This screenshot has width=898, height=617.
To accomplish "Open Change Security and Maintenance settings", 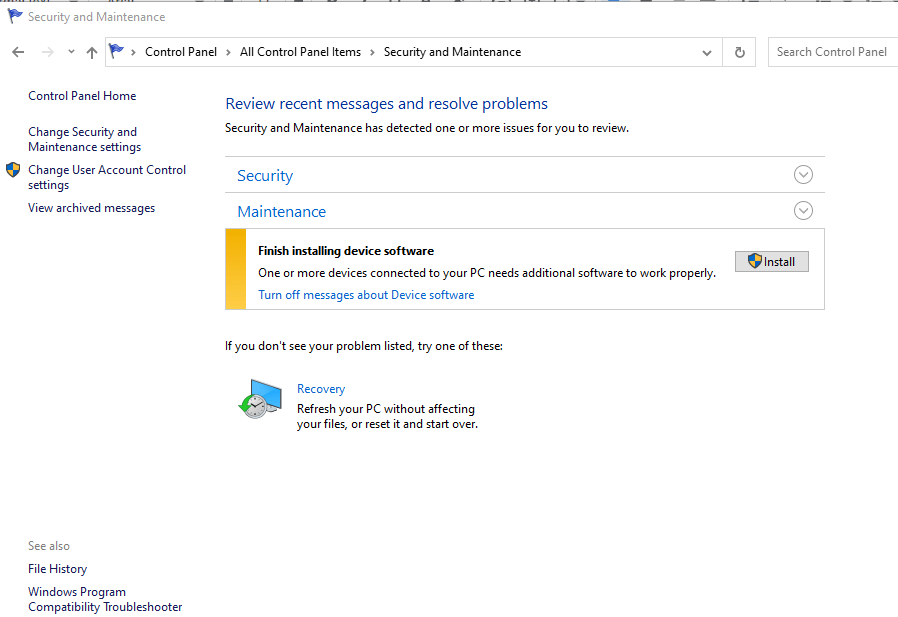I will [85, 139].
